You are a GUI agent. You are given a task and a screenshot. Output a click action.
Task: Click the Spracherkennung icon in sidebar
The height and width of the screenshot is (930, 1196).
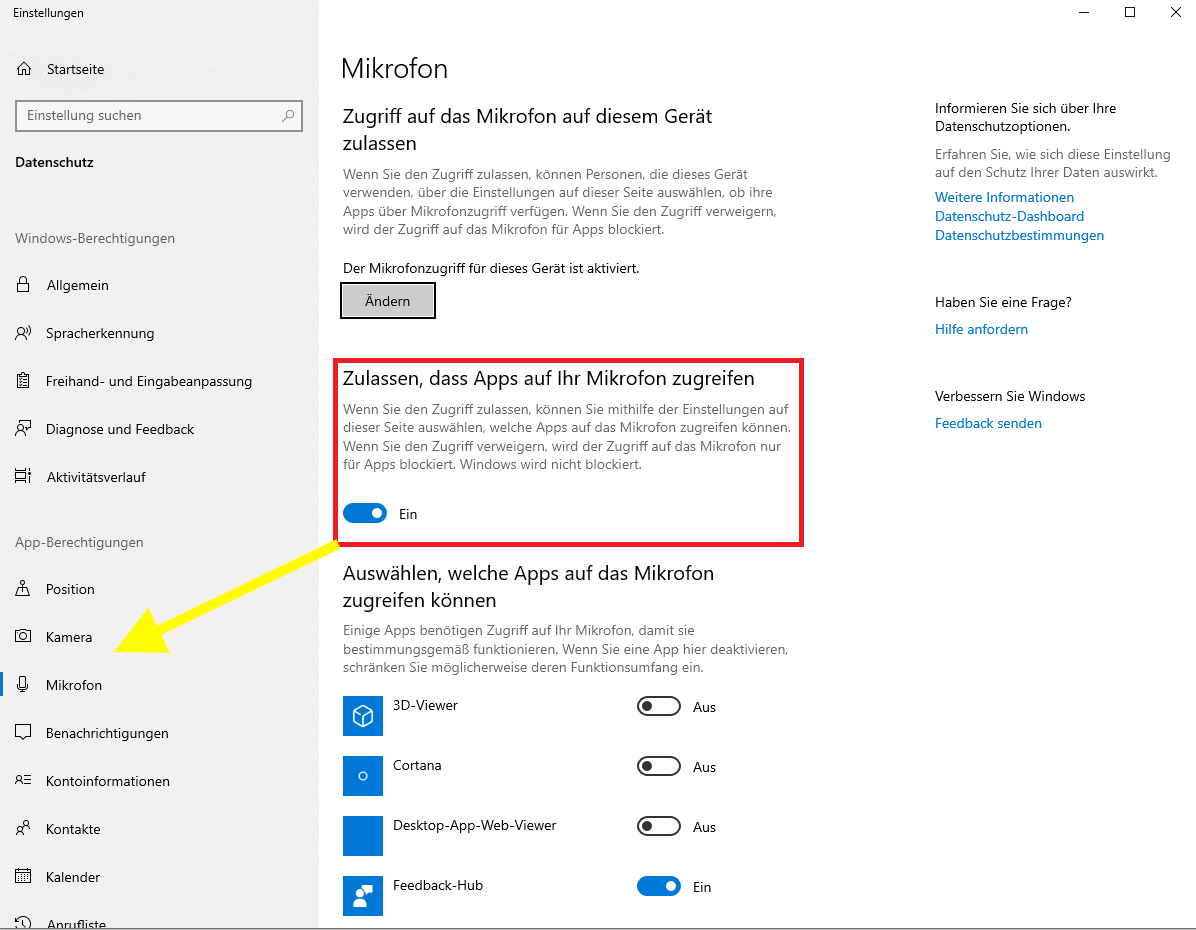(24, 333)
